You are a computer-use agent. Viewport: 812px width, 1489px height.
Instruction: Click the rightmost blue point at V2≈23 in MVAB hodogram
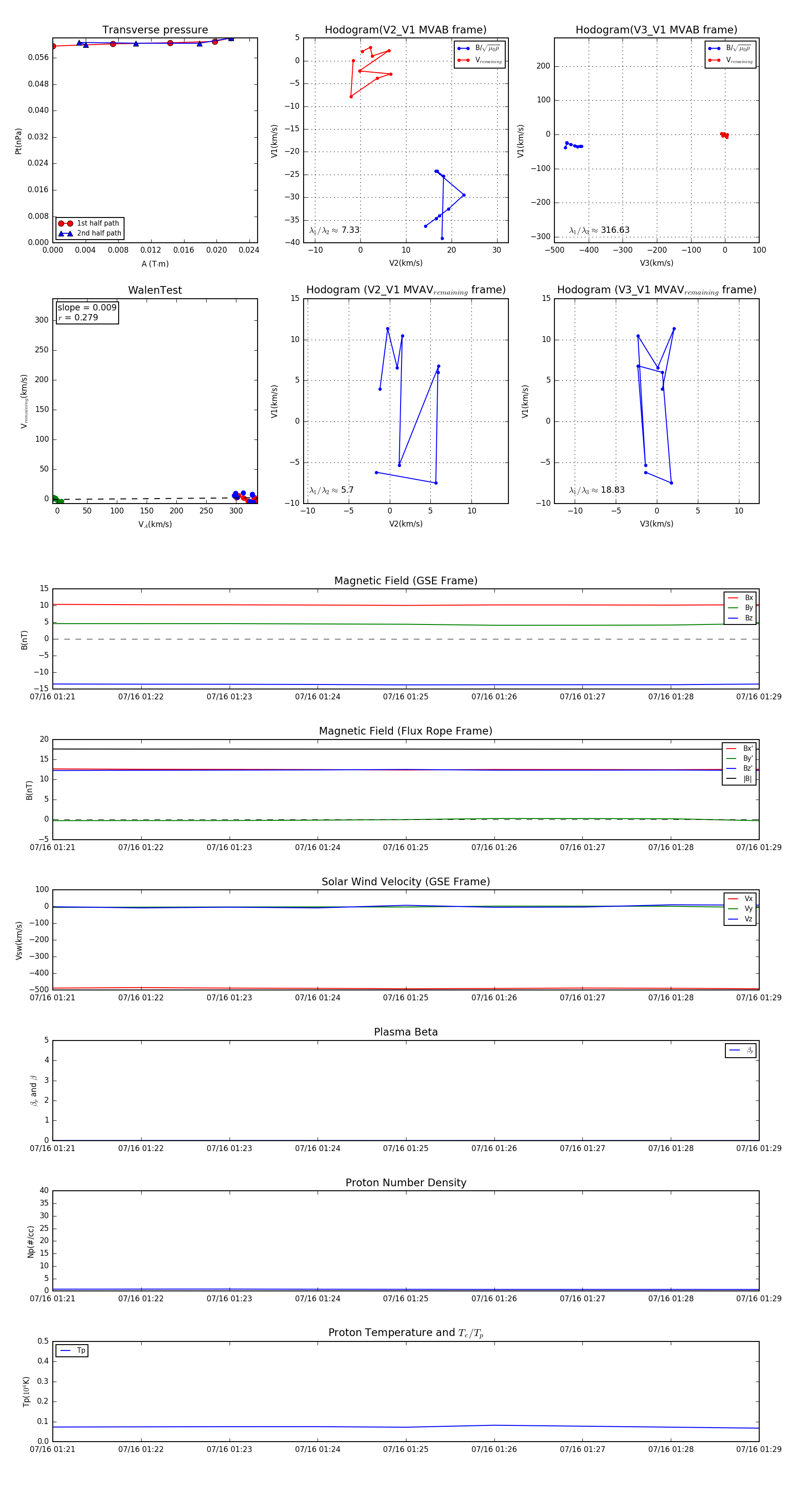click(463, 195)
